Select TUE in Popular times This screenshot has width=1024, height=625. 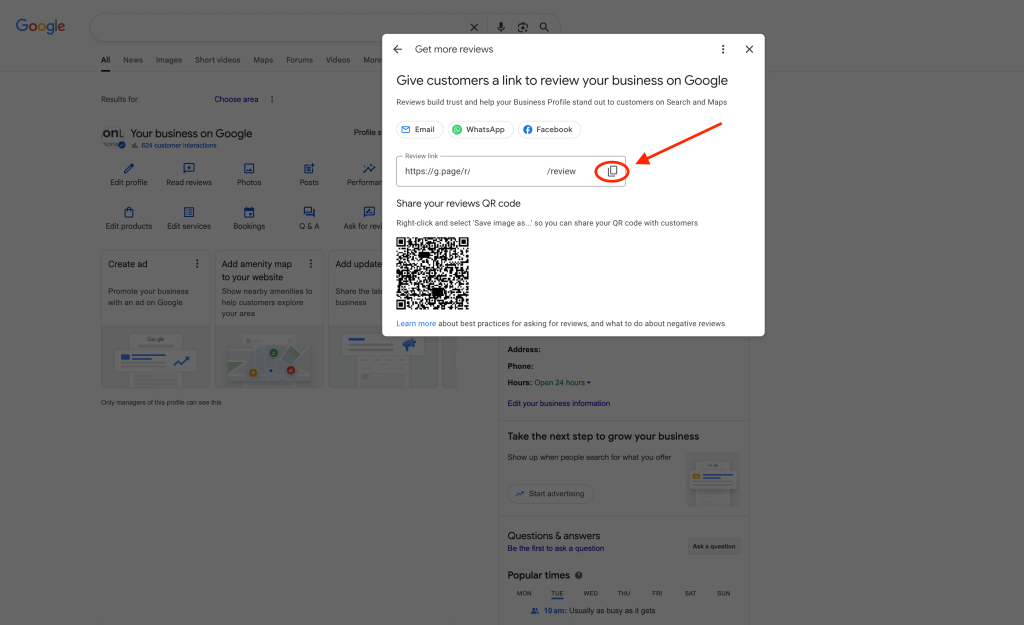click(557, 594)
